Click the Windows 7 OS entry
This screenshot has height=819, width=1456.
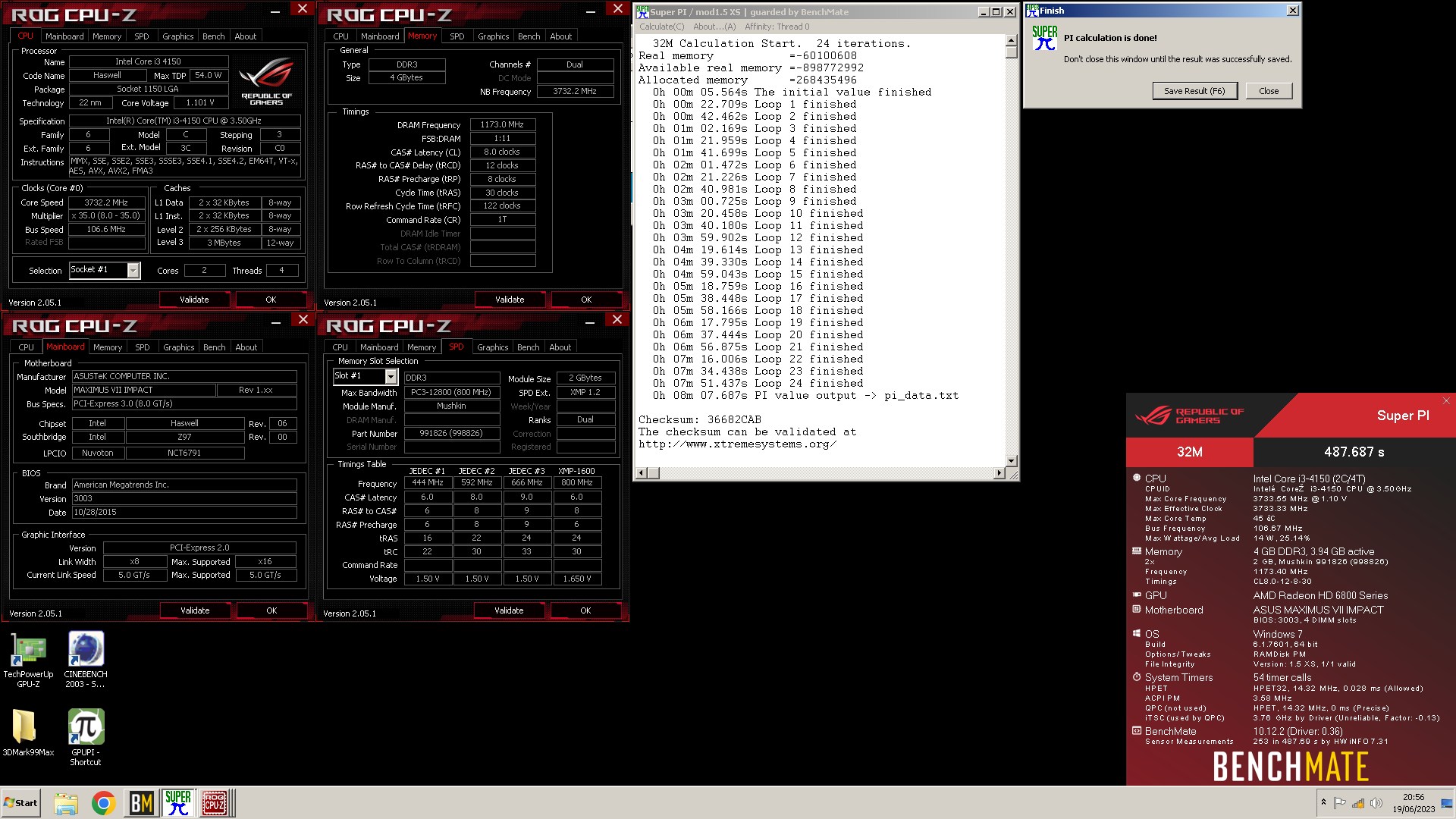(x=1278, y=634)
